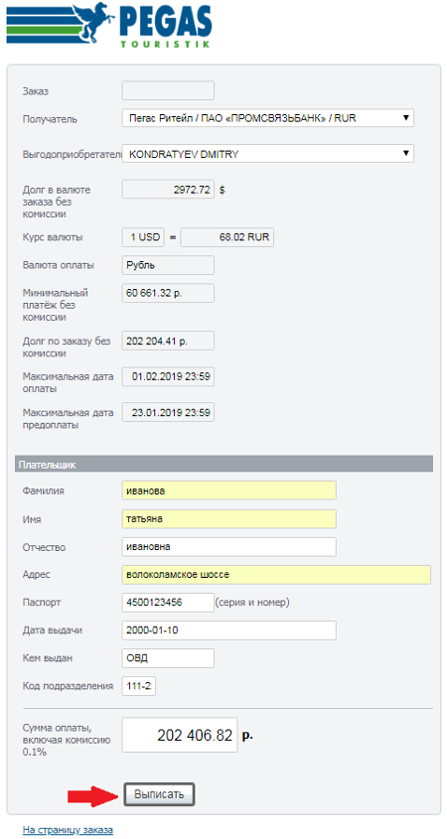Click the Валюта оплаты field showing Рубль
The height and width of the screenshot is (839, 447).
click(x=168, y=265)
